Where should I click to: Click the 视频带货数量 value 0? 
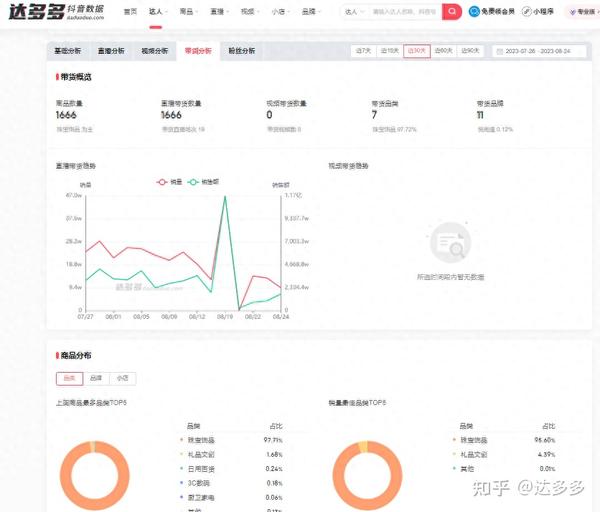coord(269,115)
